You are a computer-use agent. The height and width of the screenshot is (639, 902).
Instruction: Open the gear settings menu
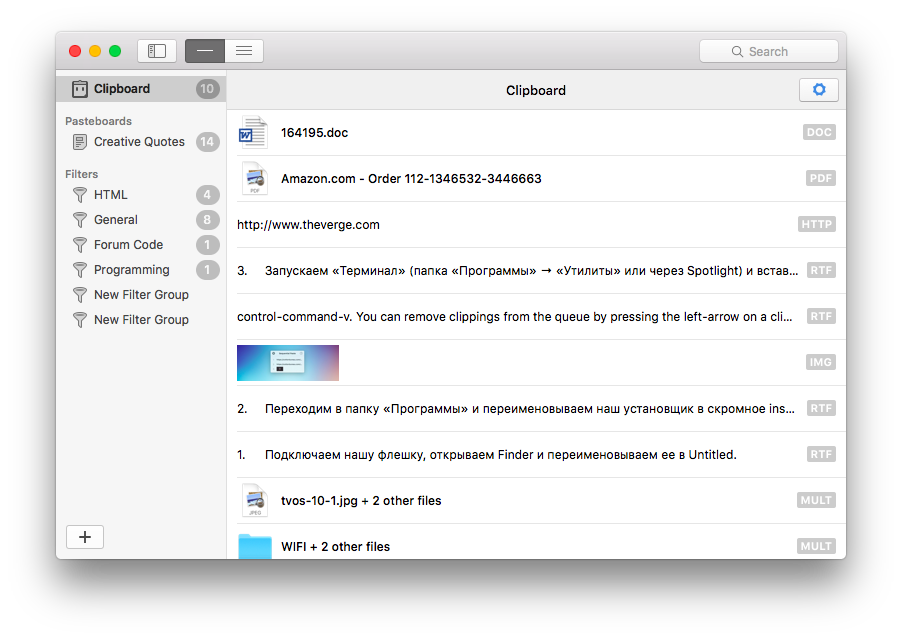tap(818, 90)
